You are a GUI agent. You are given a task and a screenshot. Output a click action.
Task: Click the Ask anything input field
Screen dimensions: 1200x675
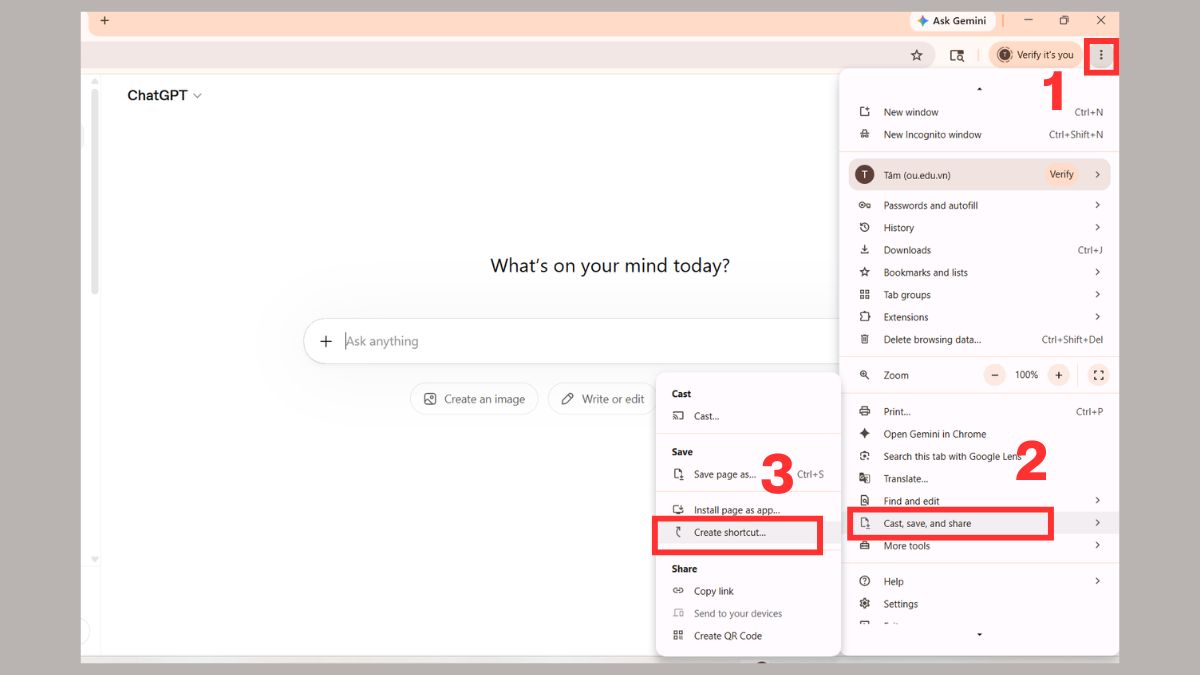click(590, 341)
